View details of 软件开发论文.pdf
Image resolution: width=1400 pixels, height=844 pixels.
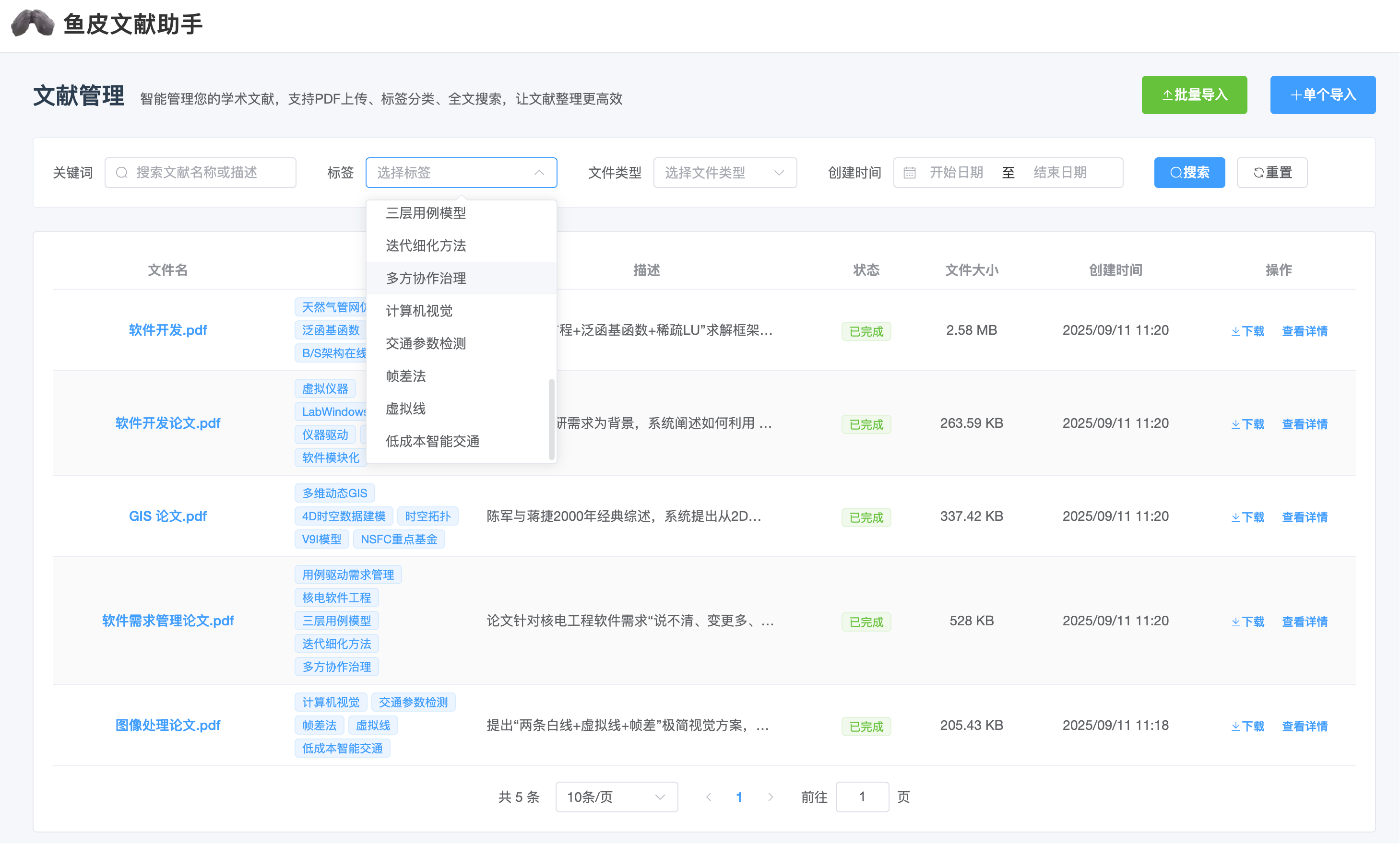click(1305, 424)
